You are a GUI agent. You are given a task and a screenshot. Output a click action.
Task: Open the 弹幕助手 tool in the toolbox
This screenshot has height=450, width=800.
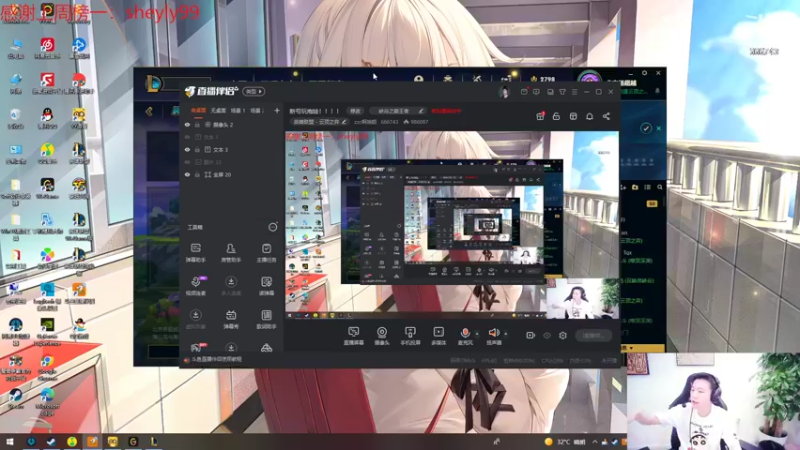[x=195, y=253]
